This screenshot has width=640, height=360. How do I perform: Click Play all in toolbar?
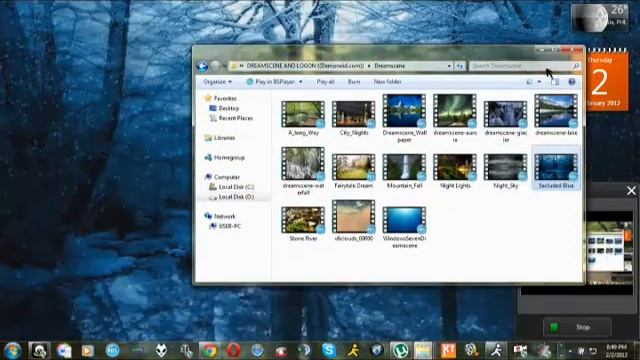[x=325, y=82]
